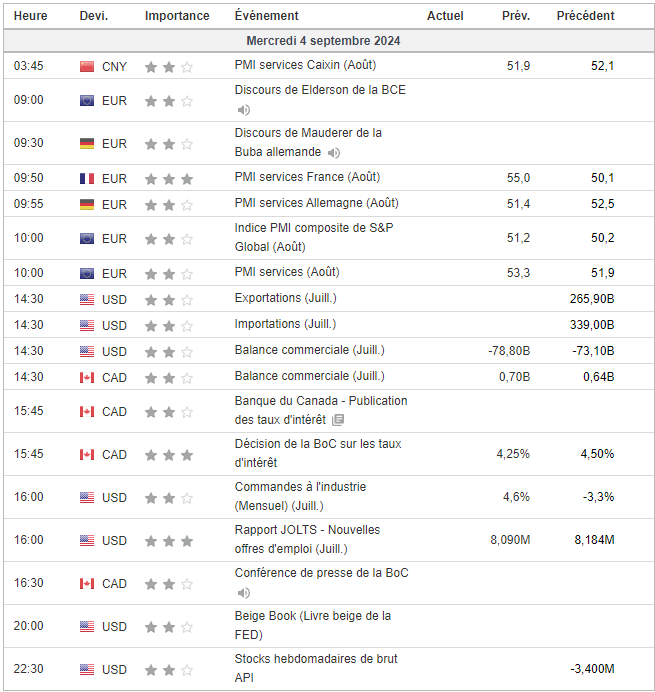Click the Importance column header
This screenshot has height=692, width=655.
point(177,16)
